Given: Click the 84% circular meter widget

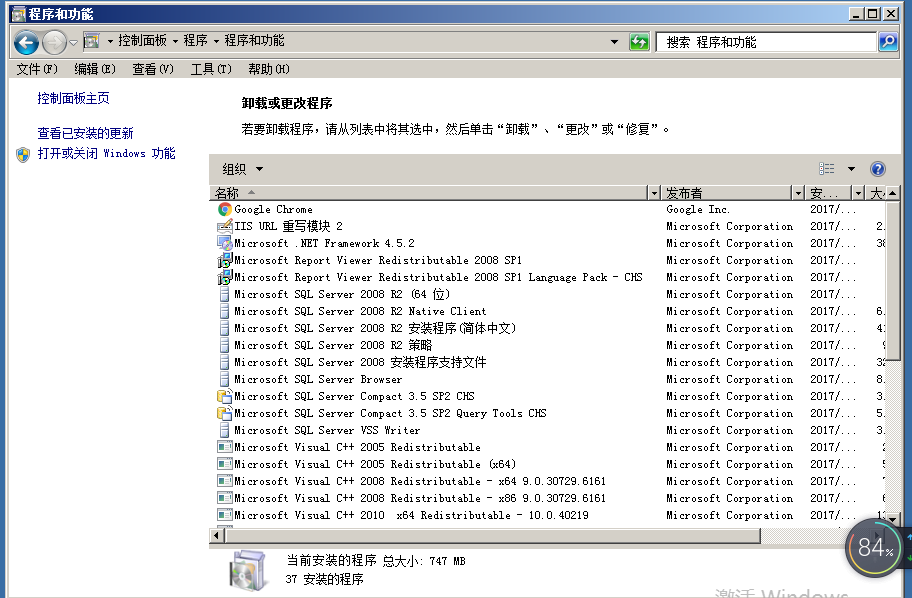Looking at the screenshot, I should (x=875, y=547).
